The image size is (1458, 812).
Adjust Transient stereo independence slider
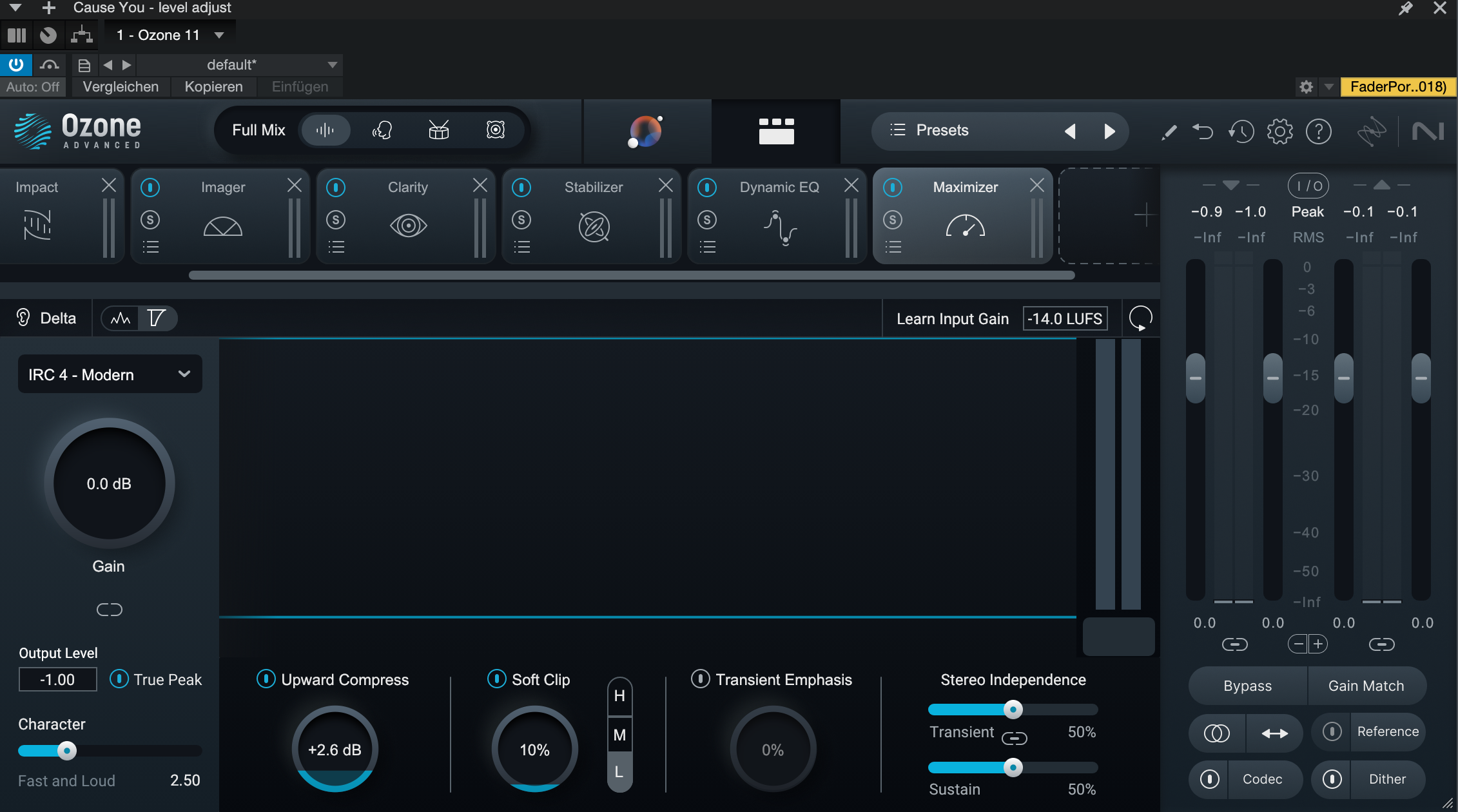click(1013, 710)
